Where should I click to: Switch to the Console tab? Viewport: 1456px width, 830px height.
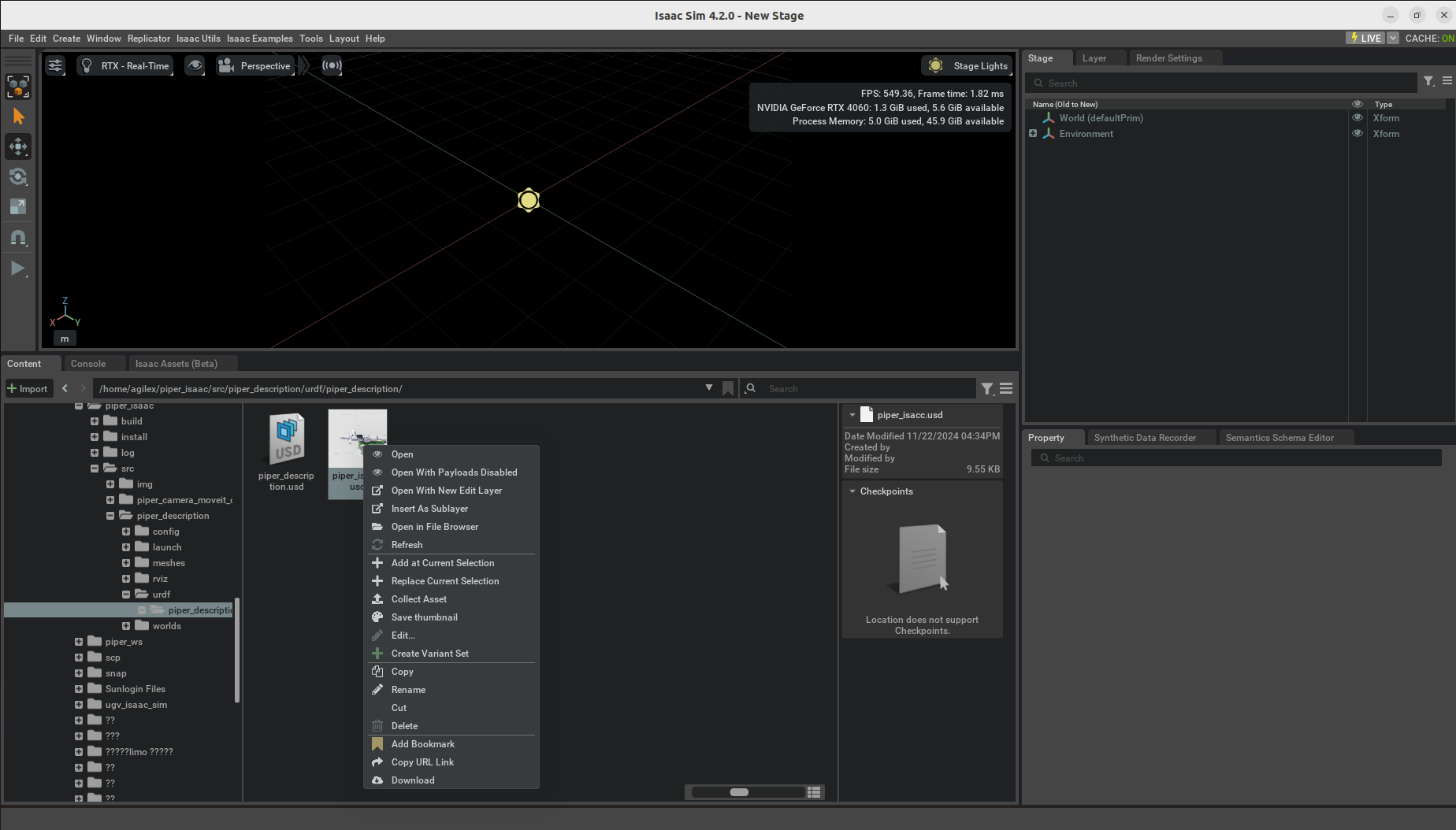pyautogui.click(x=88, y=364)
